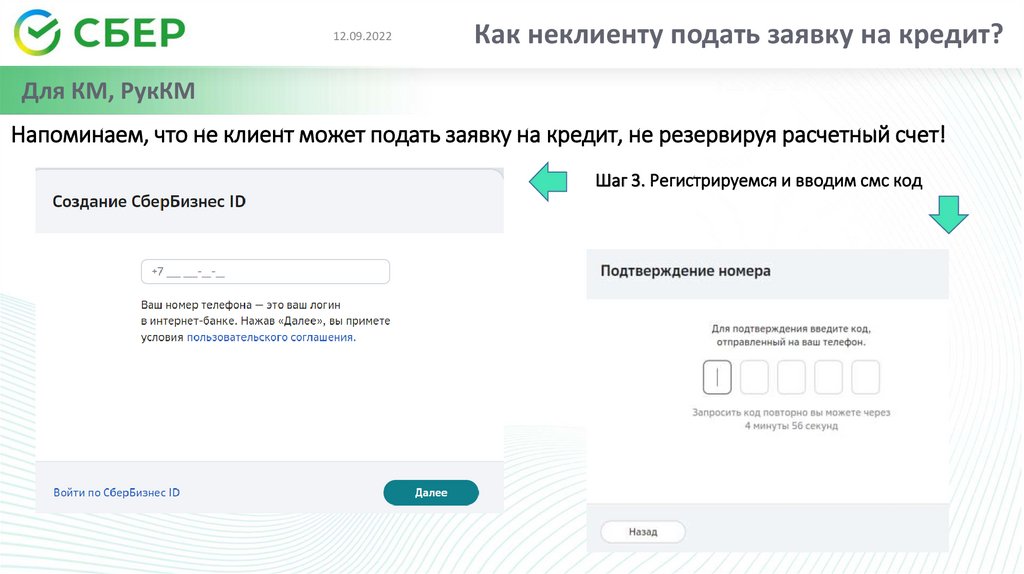This screenshot has width=1024, height=574.
Task: Click the СБЕР wordmark text
Action: click(x=129, y=33)
